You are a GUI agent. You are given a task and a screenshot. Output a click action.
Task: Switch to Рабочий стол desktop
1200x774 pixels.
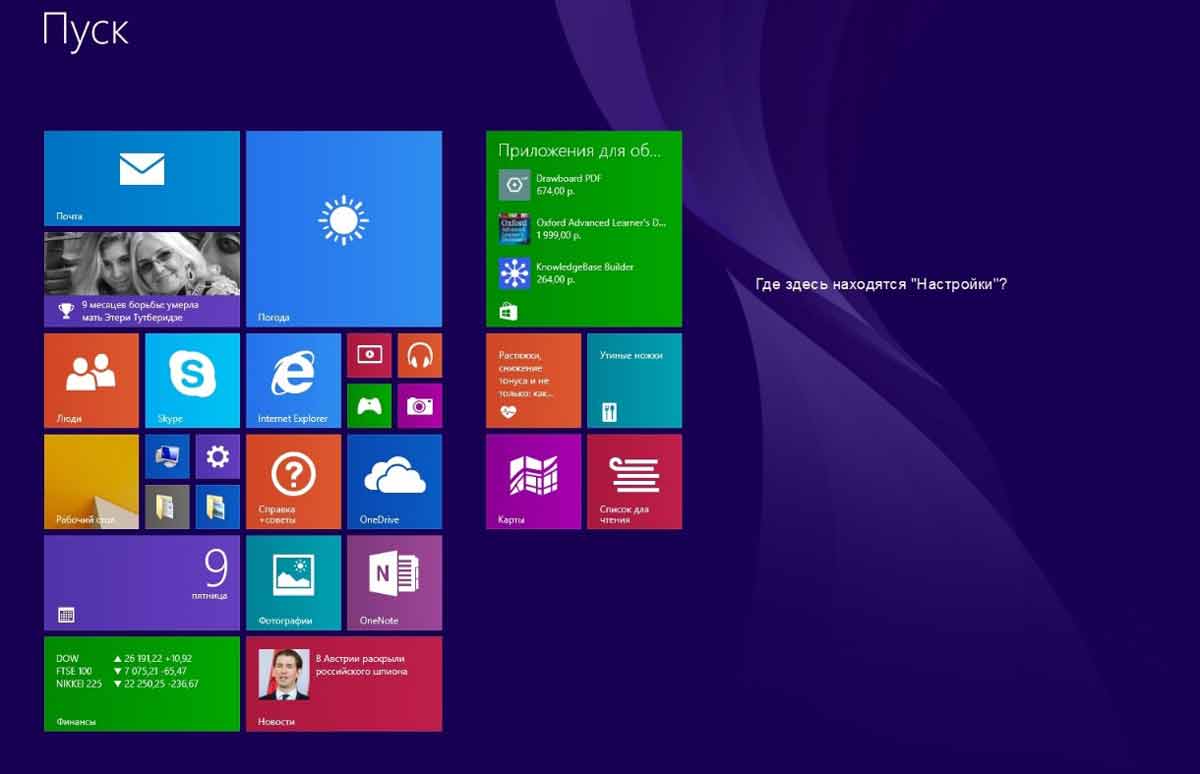coord(90,483)
